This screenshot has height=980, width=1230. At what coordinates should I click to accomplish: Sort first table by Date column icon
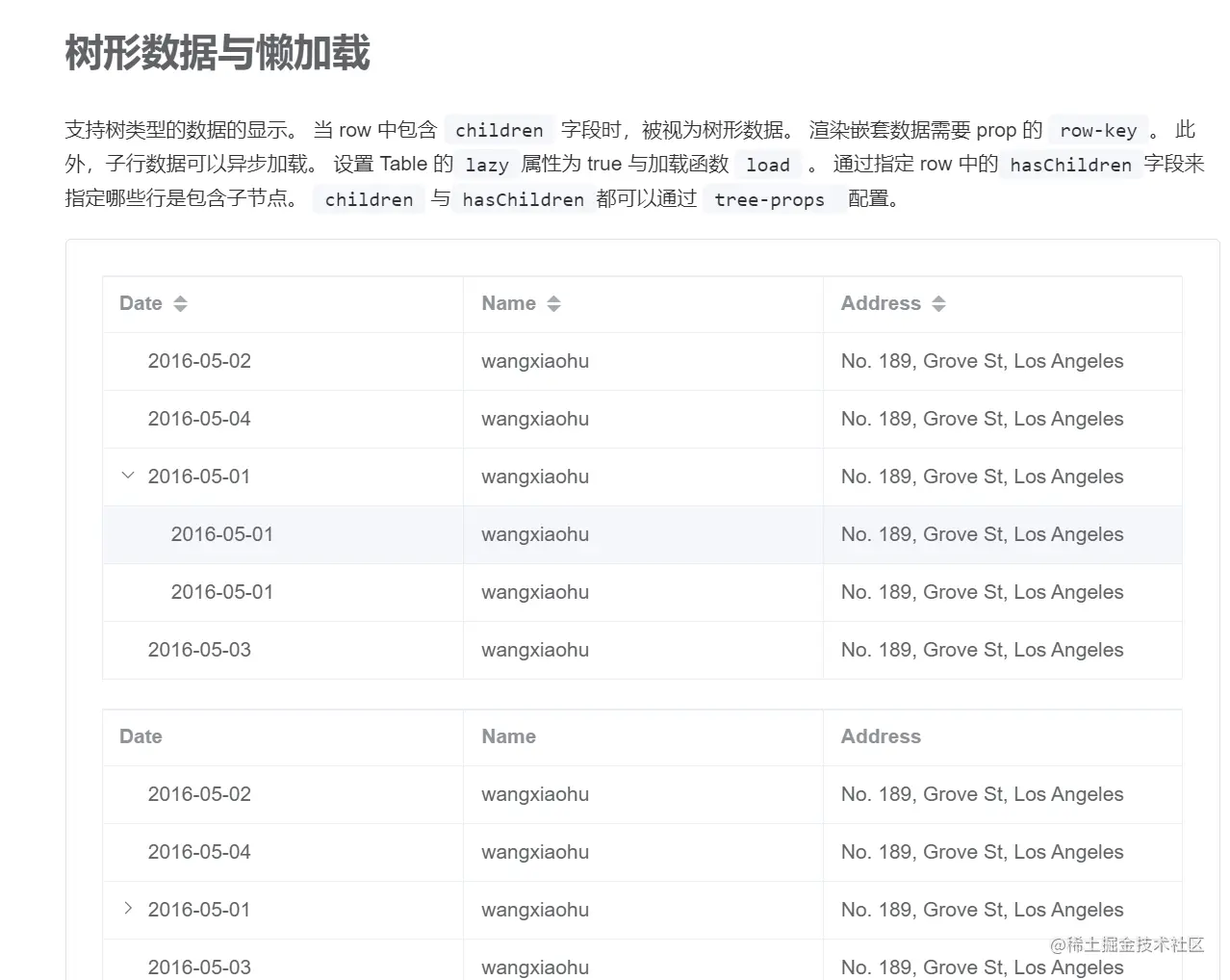tap(180, 304)
